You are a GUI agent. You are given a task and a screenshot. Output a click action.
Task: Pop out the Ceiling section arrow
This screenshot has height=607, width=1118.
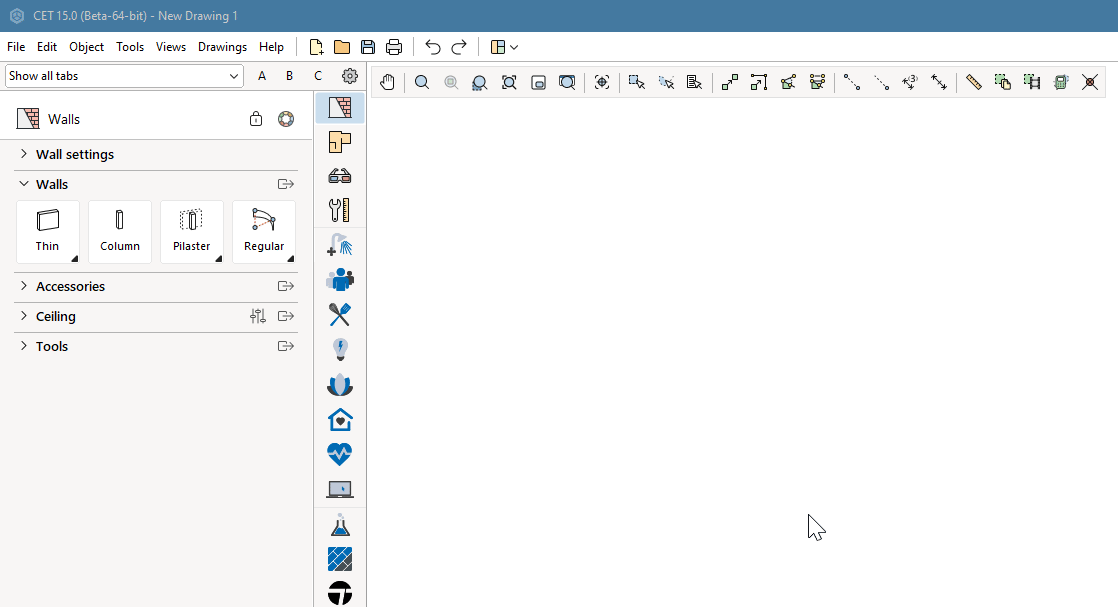click(286, 316)
